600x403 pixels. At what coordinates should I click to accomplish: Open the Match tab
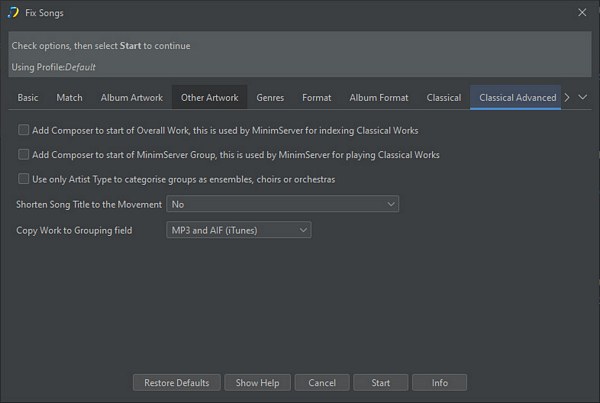pos(69,98)
